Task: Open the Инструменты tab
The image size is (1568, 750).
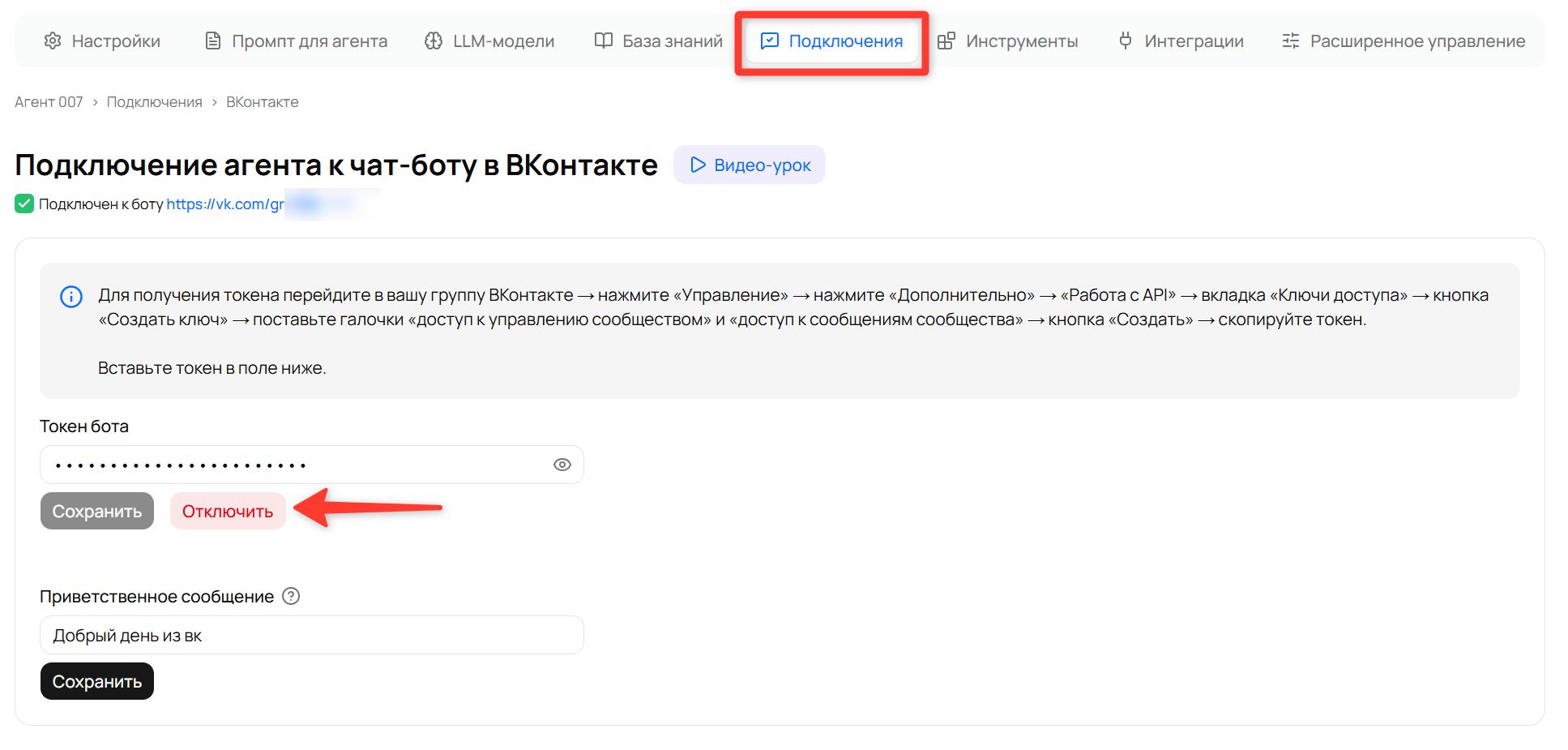Action: click(1007, 41)
